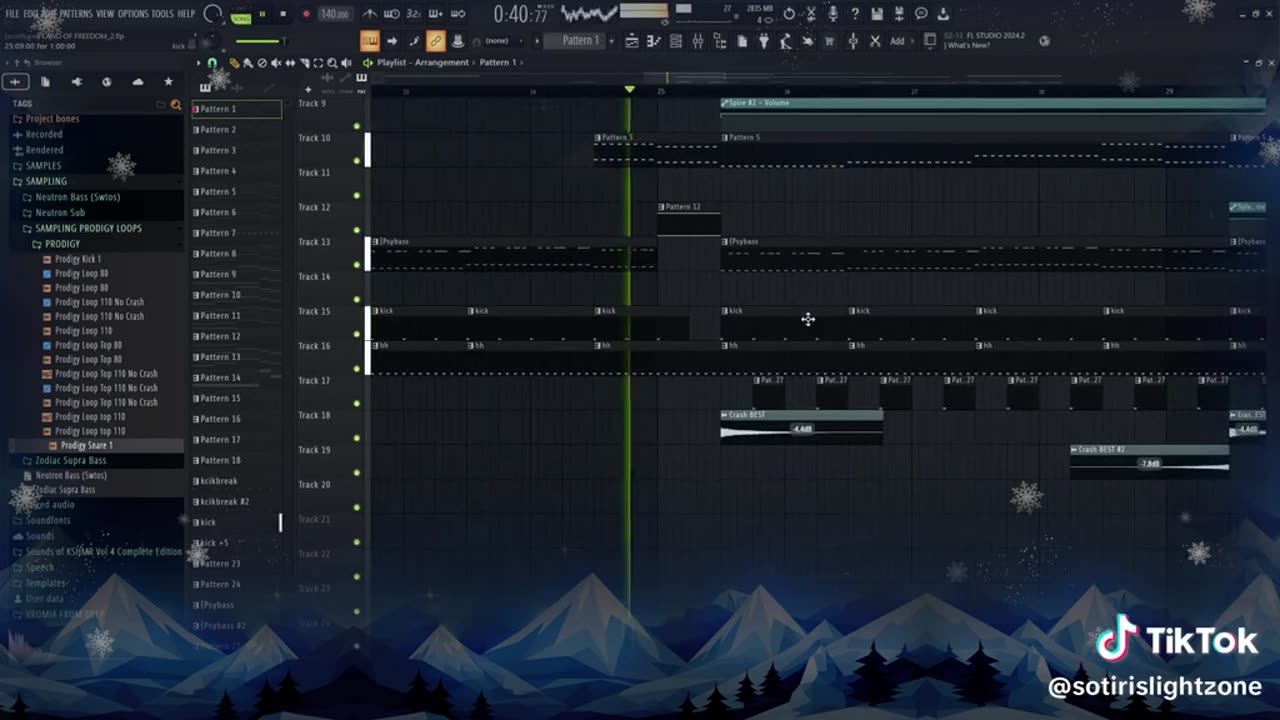1280x720 pixels.
Task: Open the TOOLS menu
Action: pyautogui.click(x=162, y=14)
